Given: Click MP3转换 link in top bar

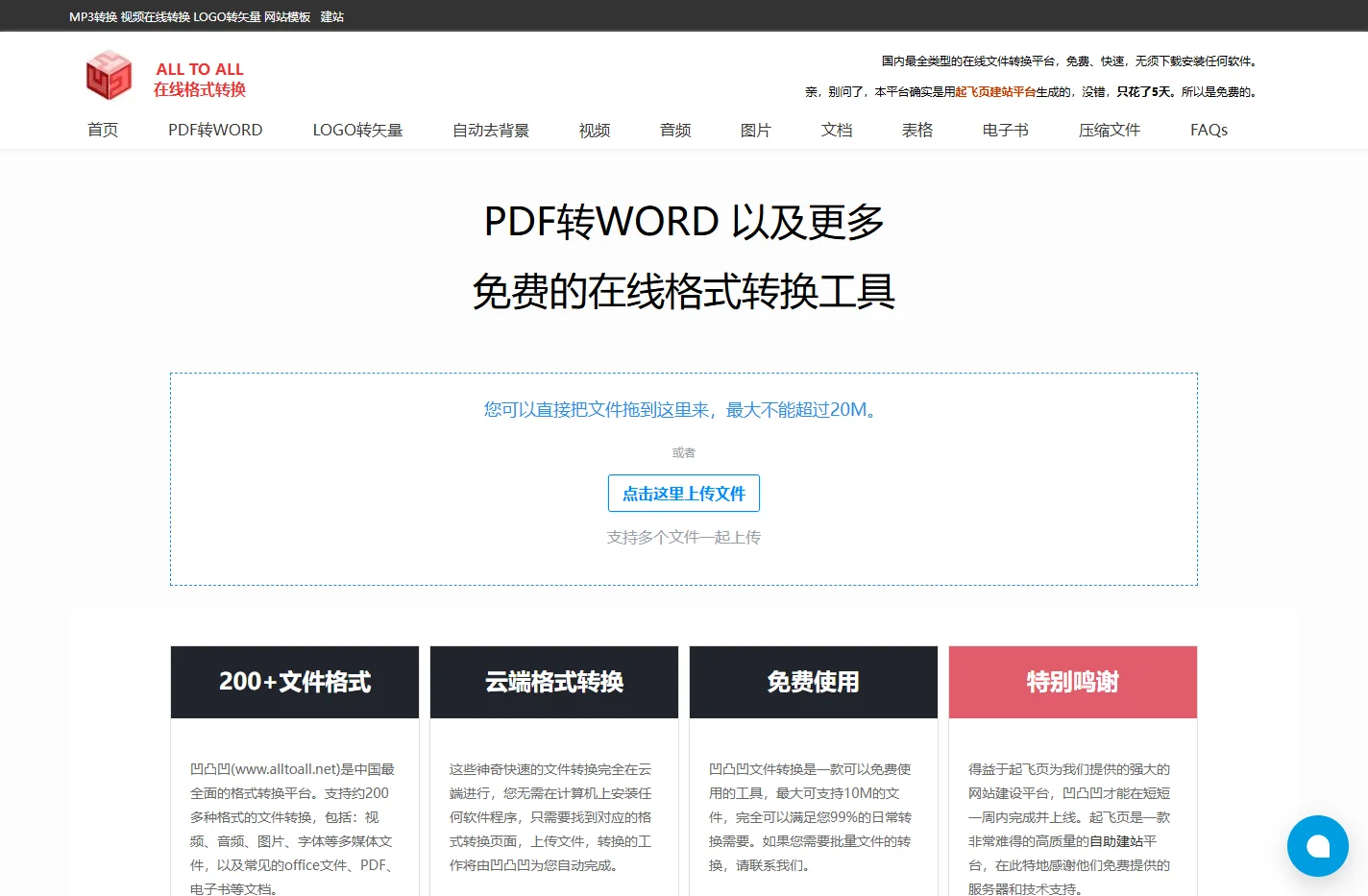Looking at the screenshot, I should click(93, 16).
